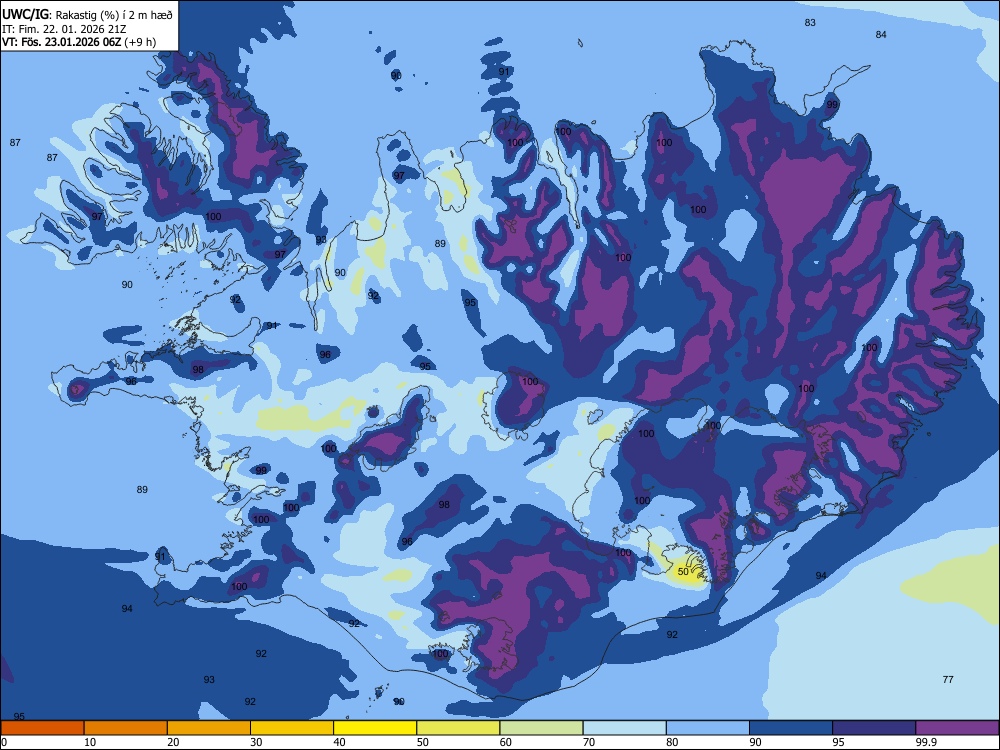The image size is (1000, 750).
Task: Click the humidity value '77' over the ocean
Action: point(948,680)
